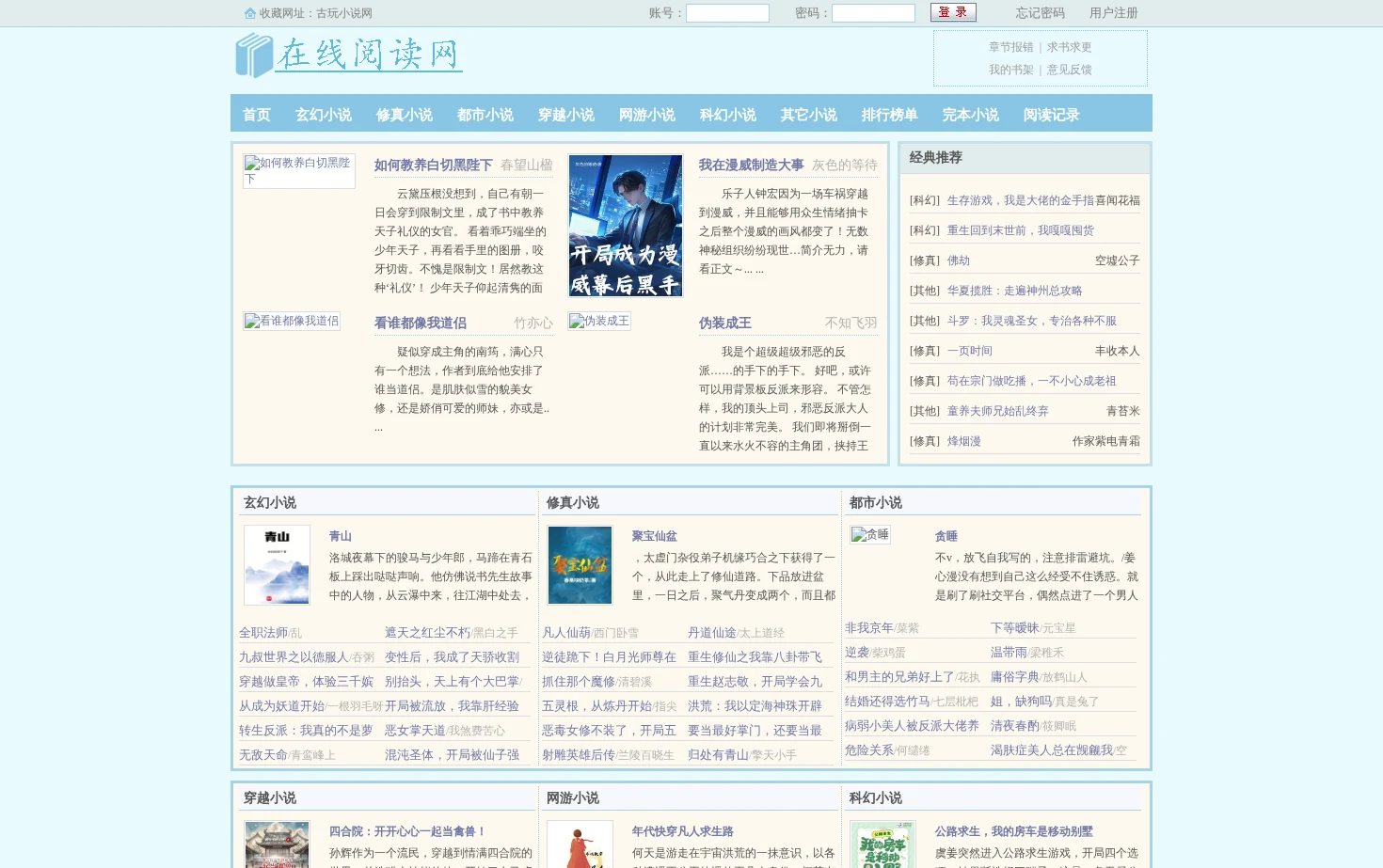Open the 排行榜单 navigation tab
1383x868 pixels.
point(890,115)
